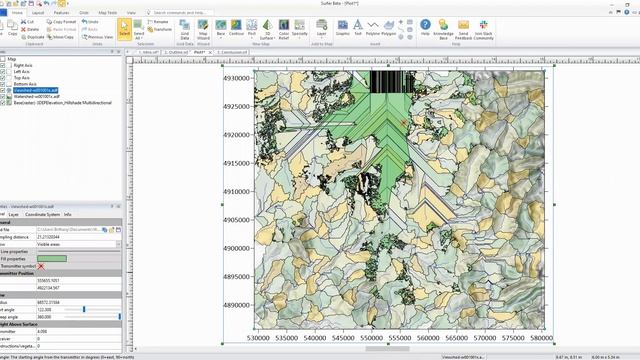Click the Copy icon in Clipboard group
The width and height of the screenshot is (640, 360).
(13, 28)
